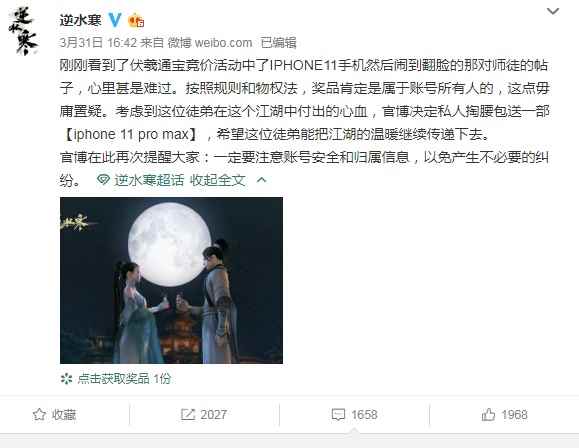Click the collapse up-arrow chevron
This screenshot has height=448, width=579.
click(x=261, y=180)
